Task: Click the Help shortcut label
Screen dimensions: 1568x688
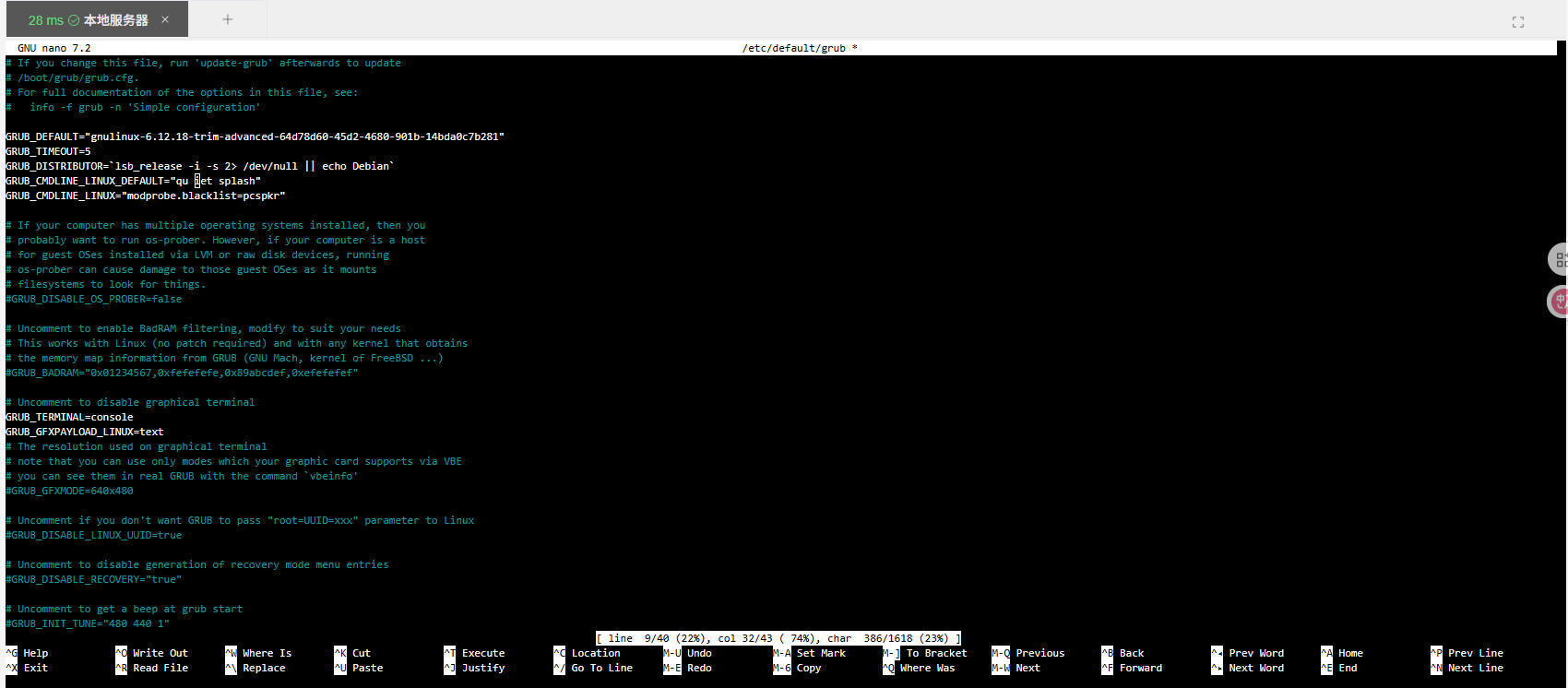Action: (36, 653)
